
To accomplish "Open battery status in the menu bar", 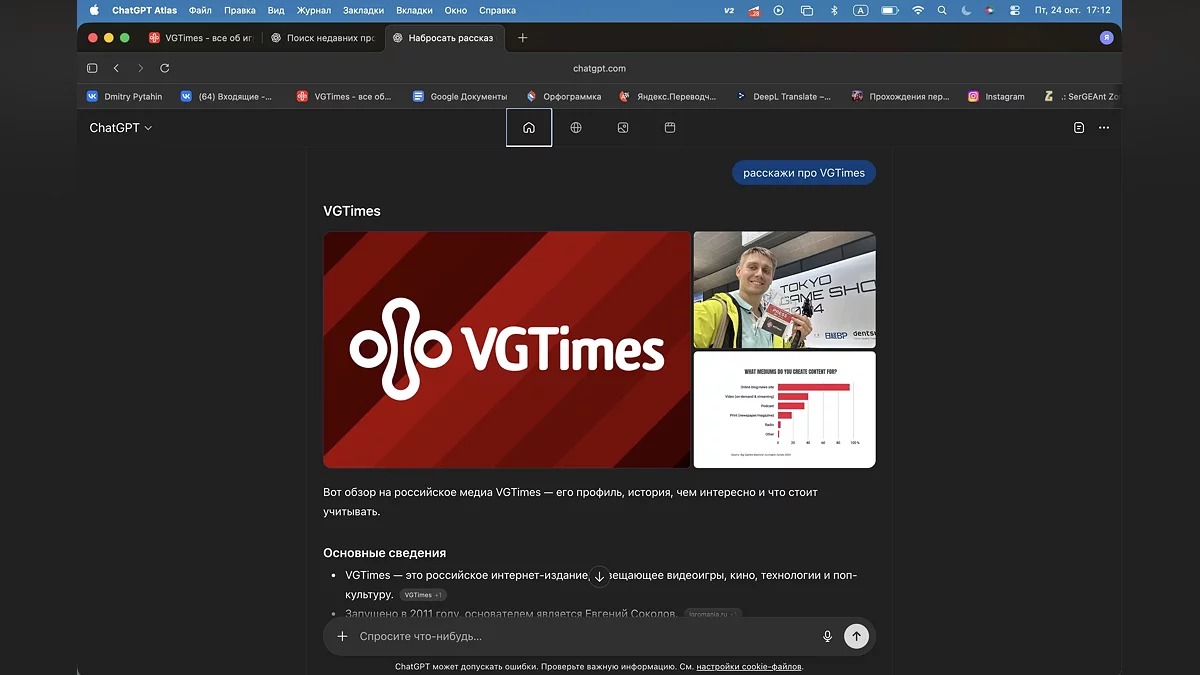I will pos(889,10).
